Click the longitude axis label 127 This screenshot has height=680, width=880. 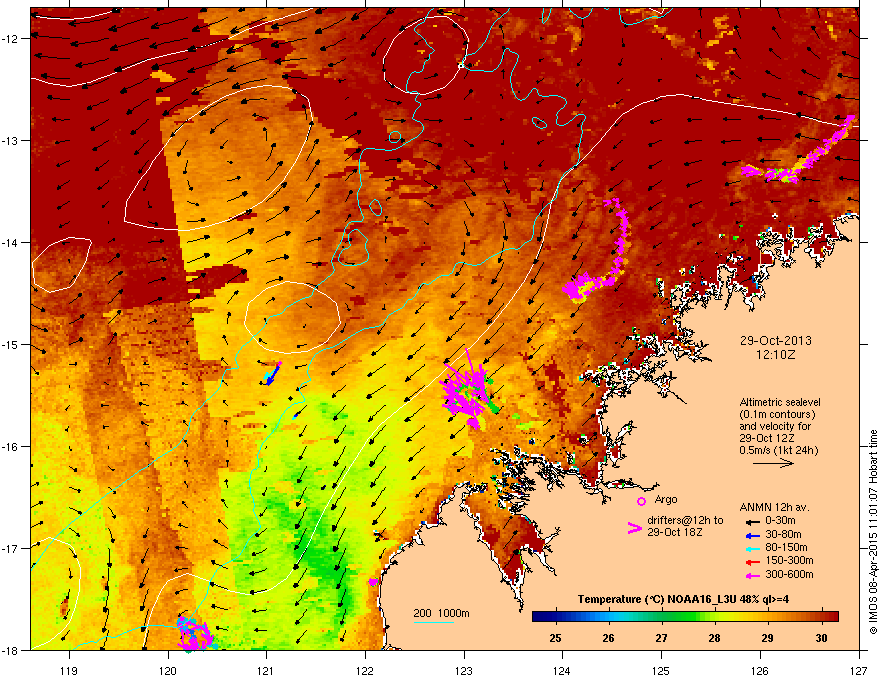pos(859,671)
